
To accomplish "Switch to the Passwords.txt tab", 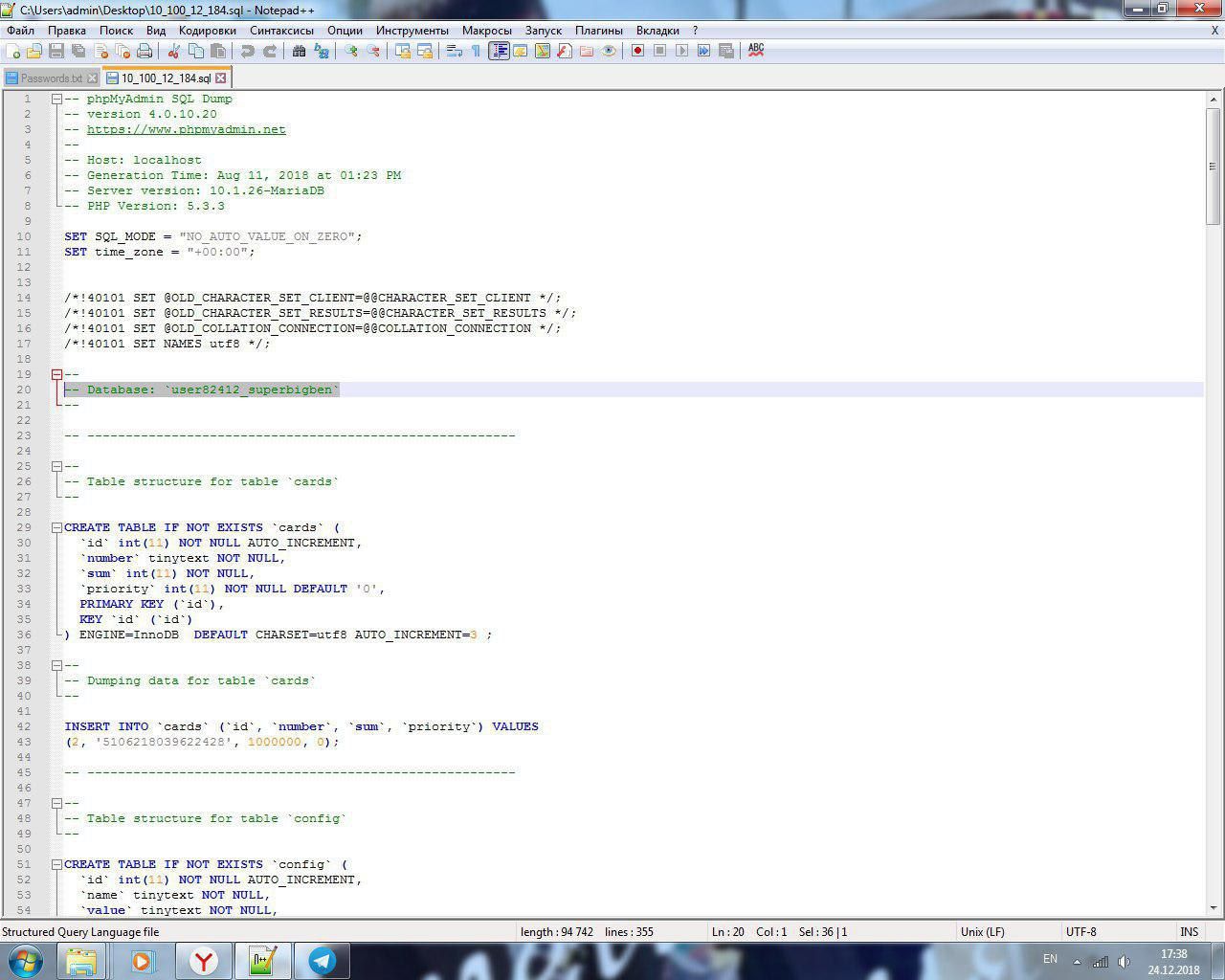I will [x=51, y=78].
